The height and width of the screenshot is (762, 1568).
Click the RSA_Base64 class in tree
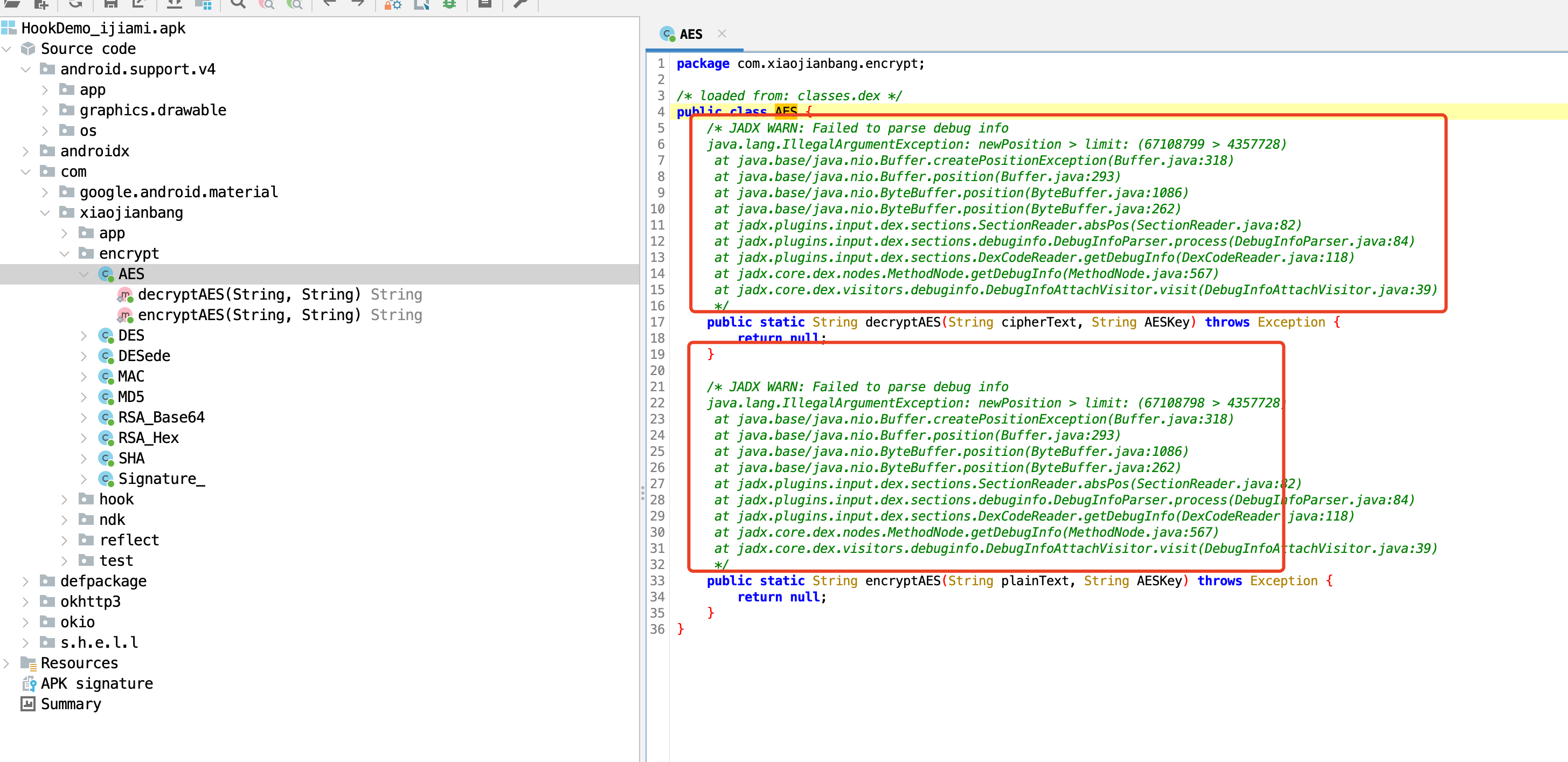[161, 418]
